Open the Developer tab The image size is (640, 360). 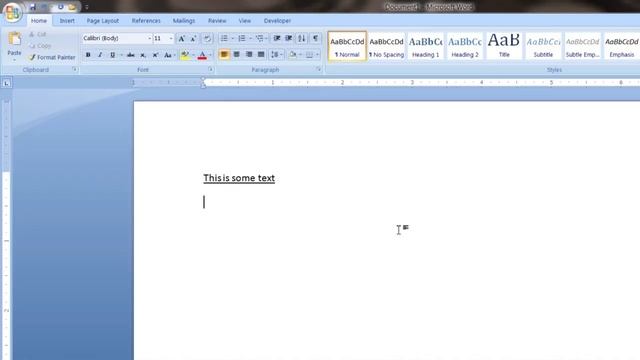pos(277,21)
